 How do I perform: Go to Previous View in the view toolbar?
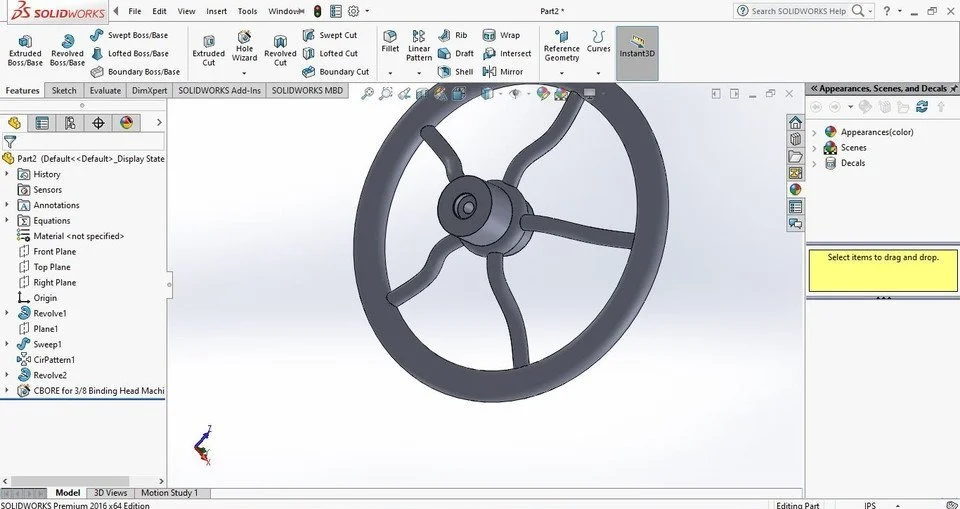point(404,94)
